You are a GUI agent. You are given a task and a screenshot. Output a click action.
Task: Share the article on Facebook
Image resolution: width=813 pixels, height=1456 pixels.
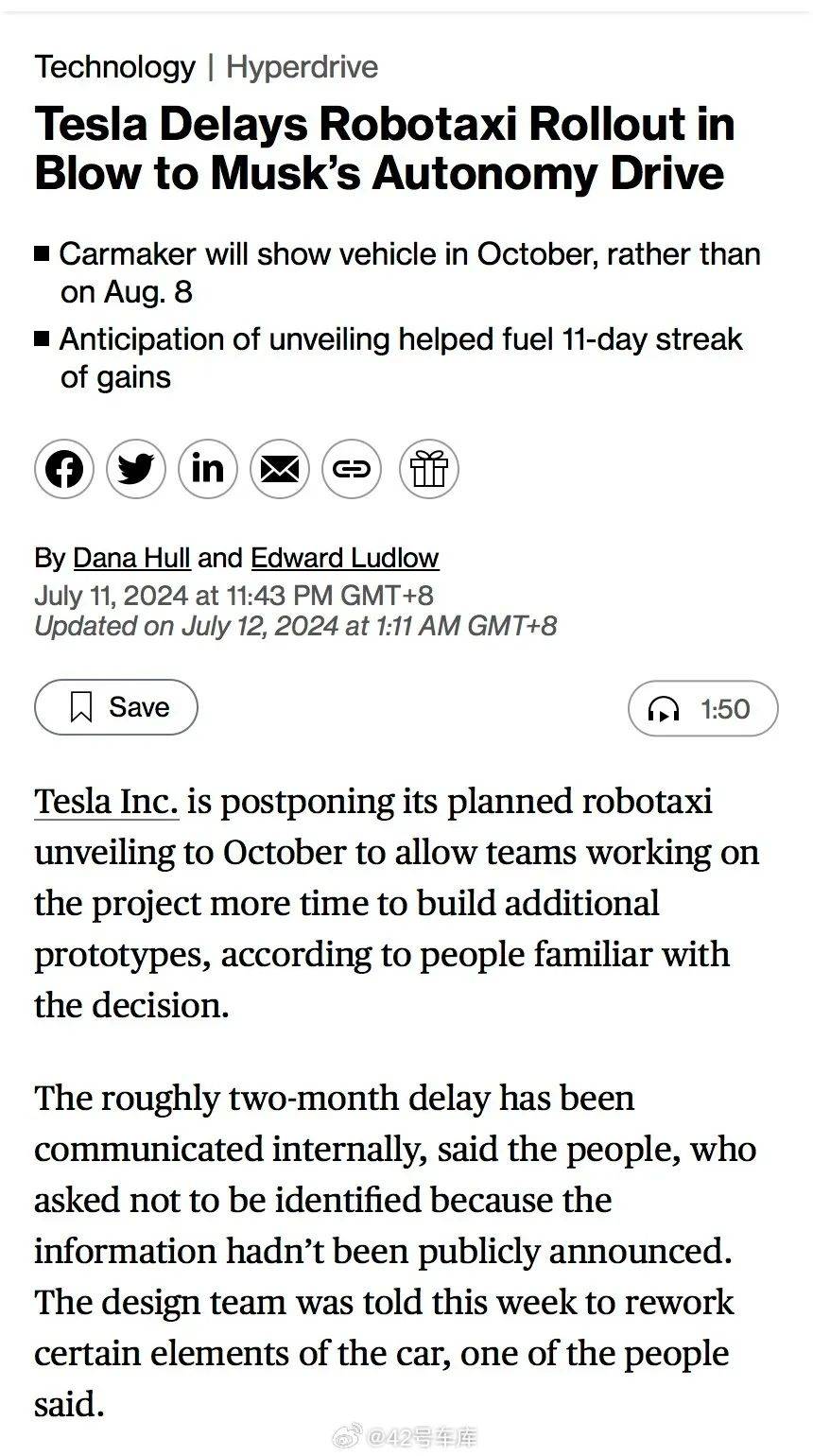pyautogui.click(x=63, y=468)
